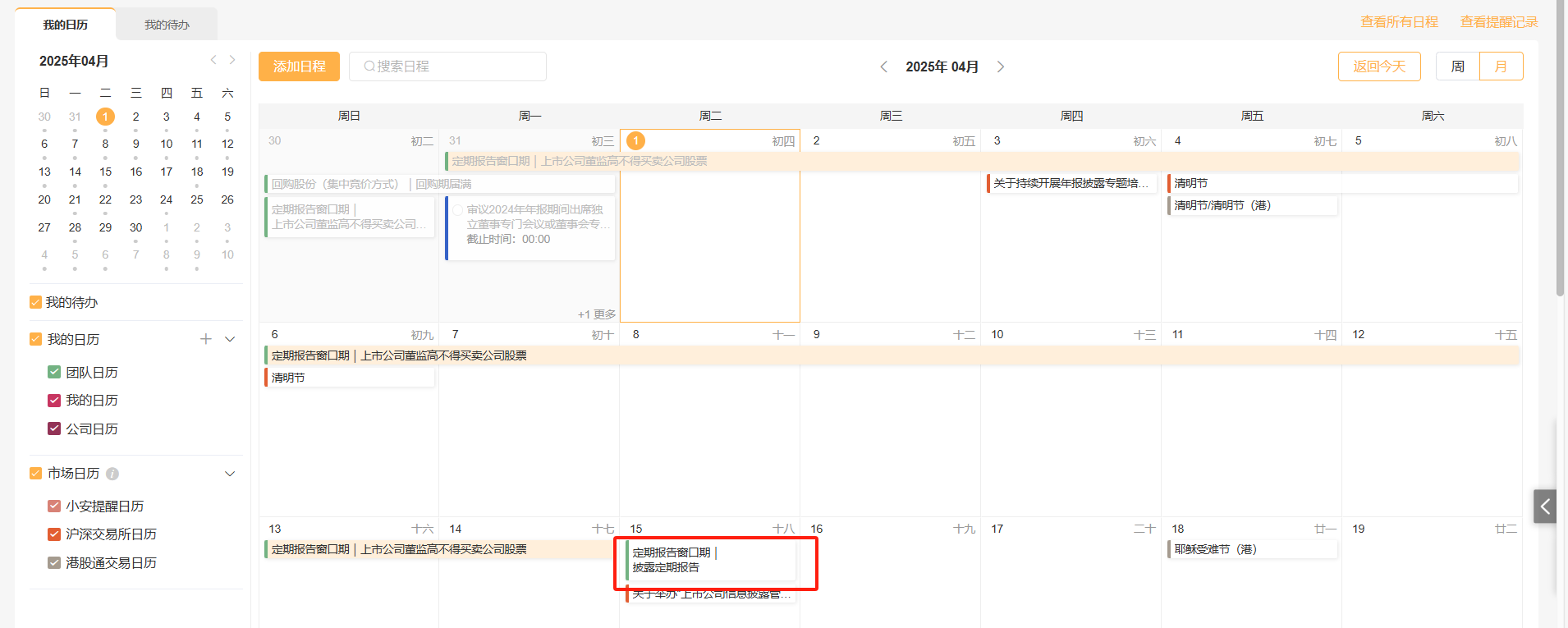Open 披露定期报告 event on April 15

[x=711, y=560]
